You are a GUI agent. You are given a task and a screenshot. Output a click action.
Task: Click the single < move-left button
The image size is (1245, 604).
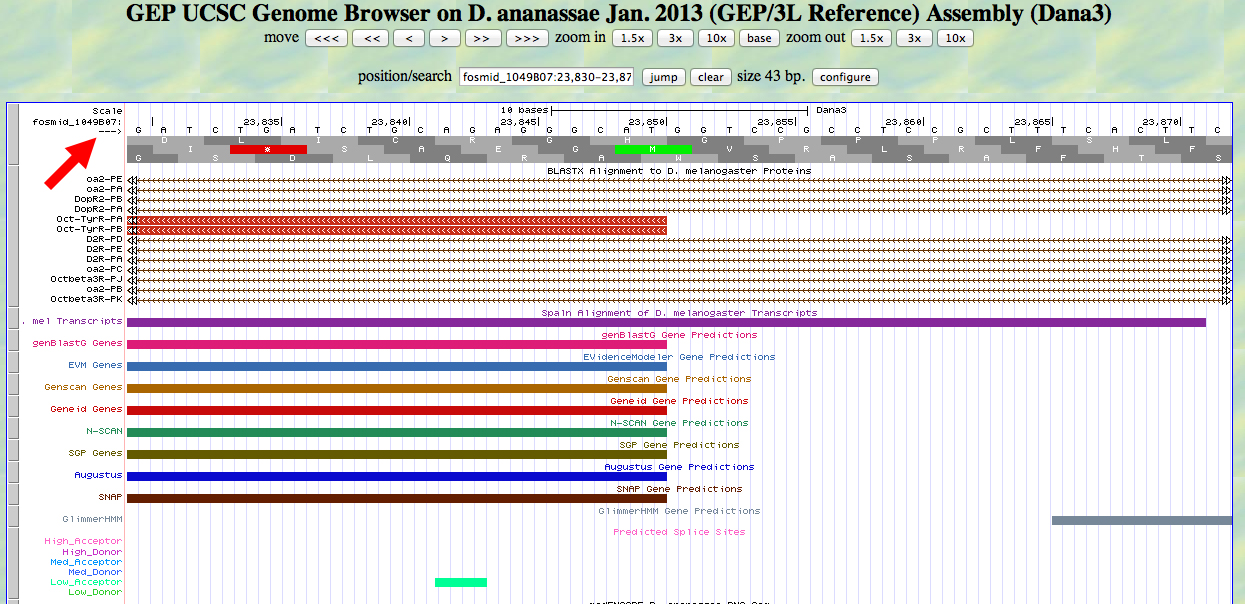408,38
